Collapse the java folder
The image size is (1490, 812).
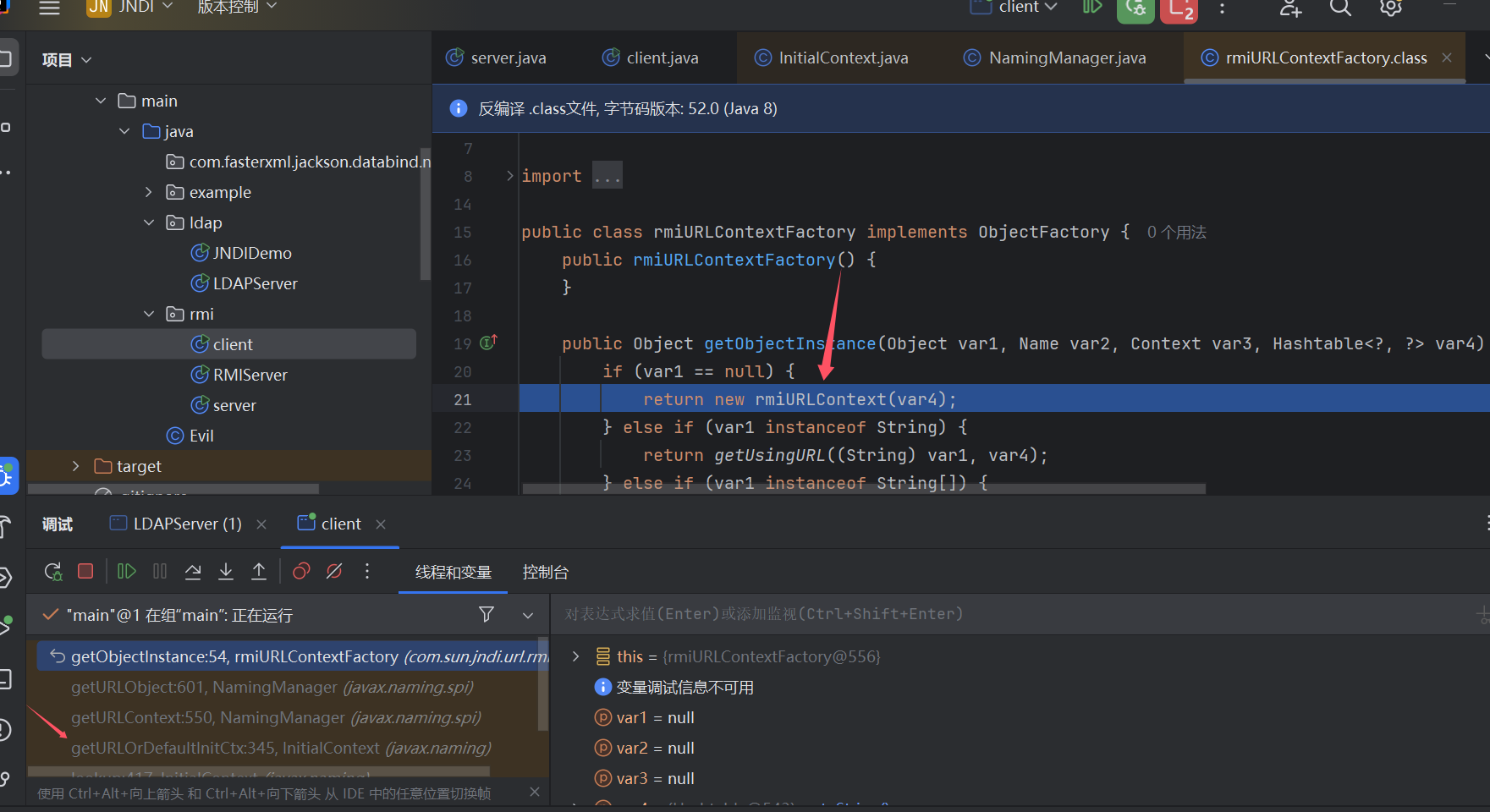click(x=124, y=131)
